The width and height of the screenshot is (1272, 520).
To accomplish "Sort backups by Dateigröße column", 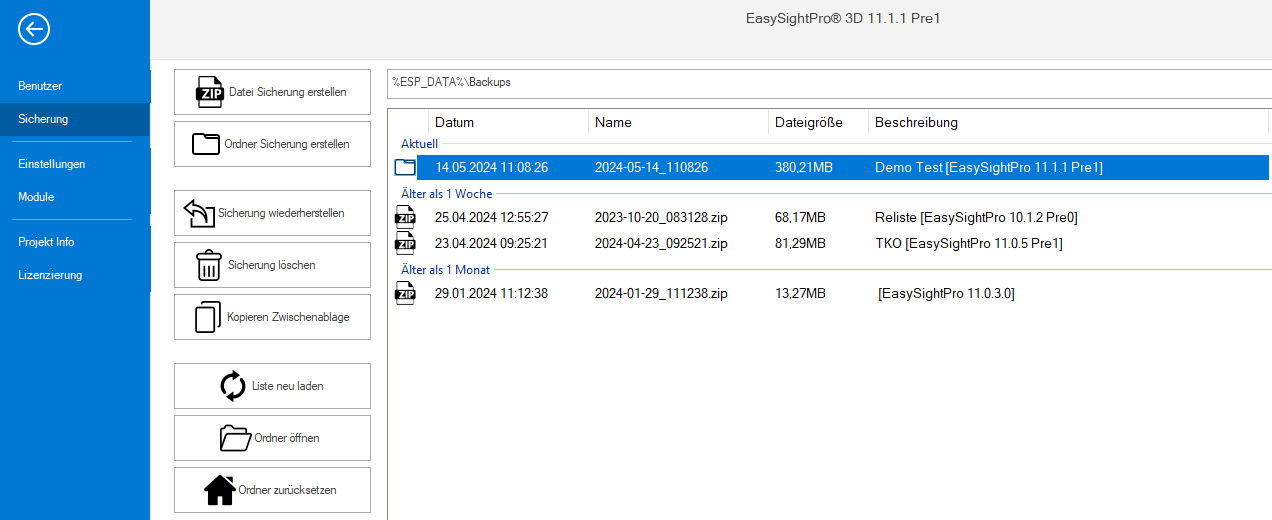I will [x=808, y=122].
